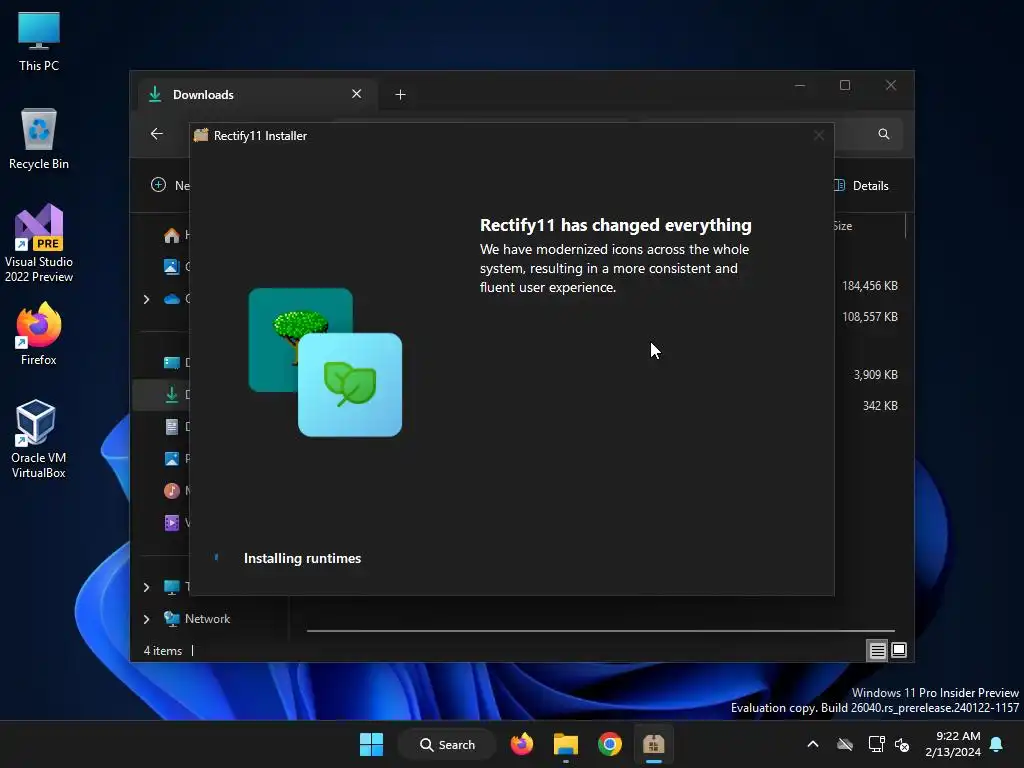Open the This PC desktop icon

tap(39, 42)
